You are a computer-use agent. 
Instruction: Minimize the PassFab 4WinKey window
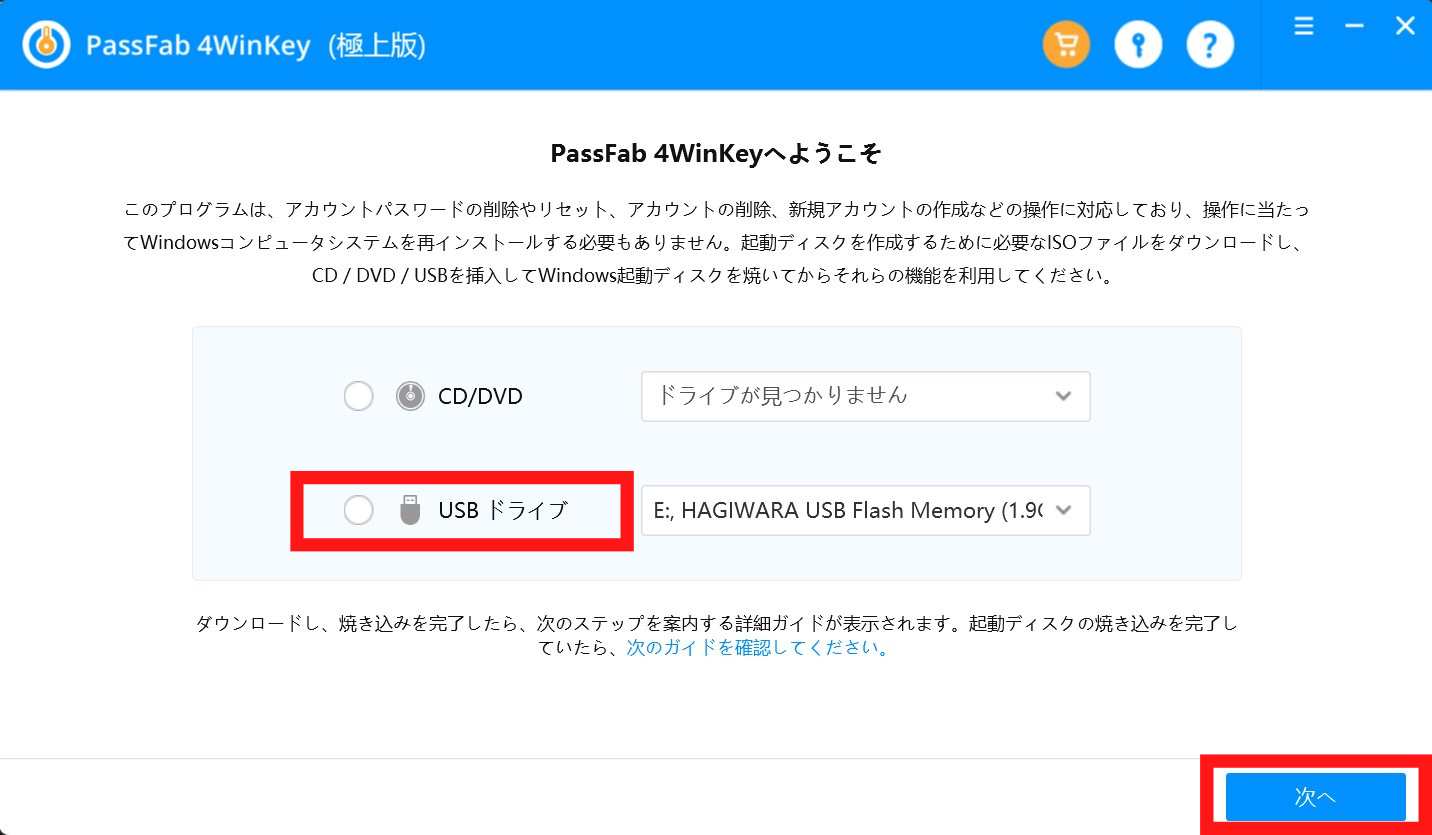point(1354,26)
